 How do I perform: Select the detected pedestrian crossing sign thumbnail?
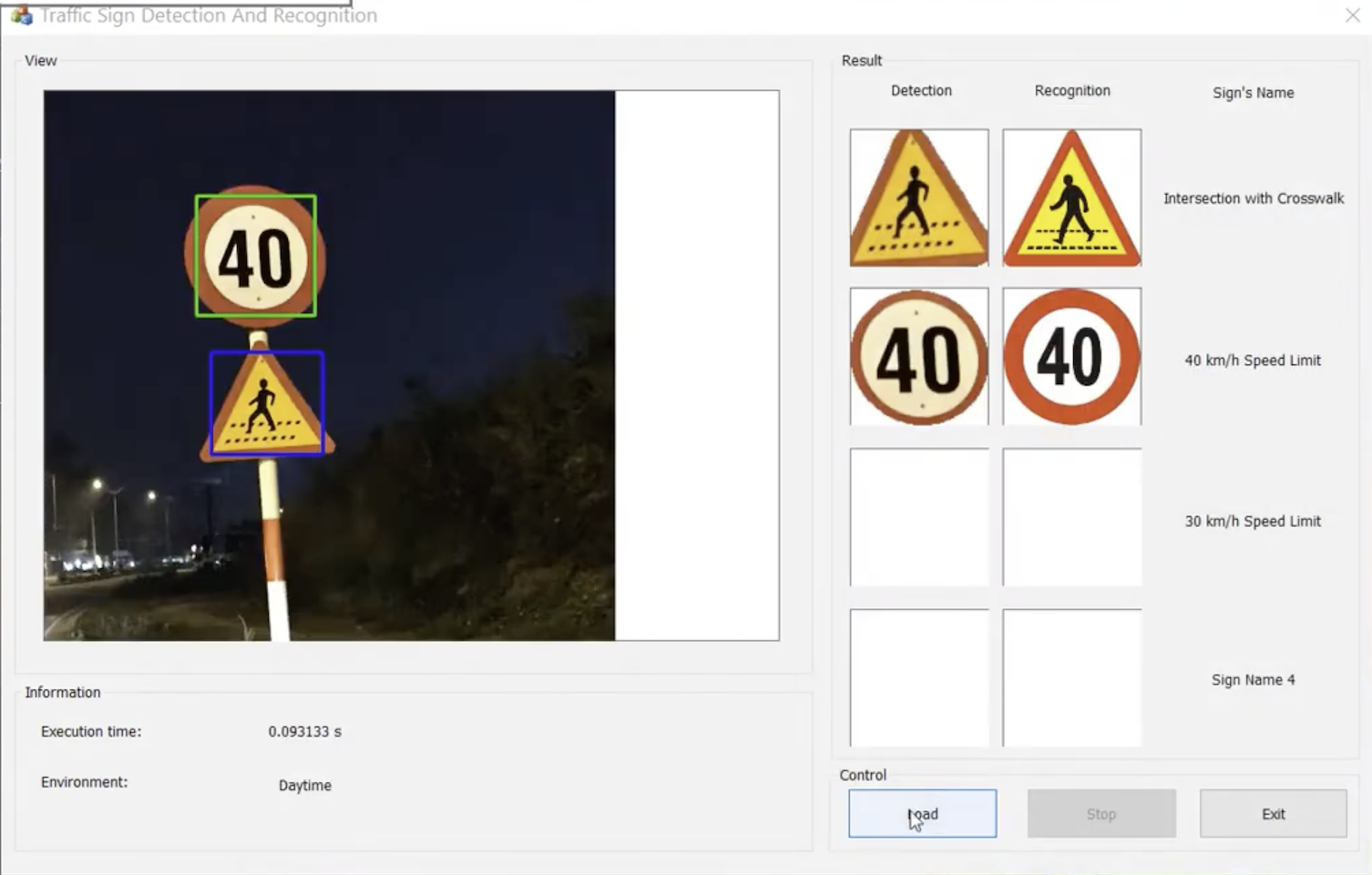(x=918, y=198)
